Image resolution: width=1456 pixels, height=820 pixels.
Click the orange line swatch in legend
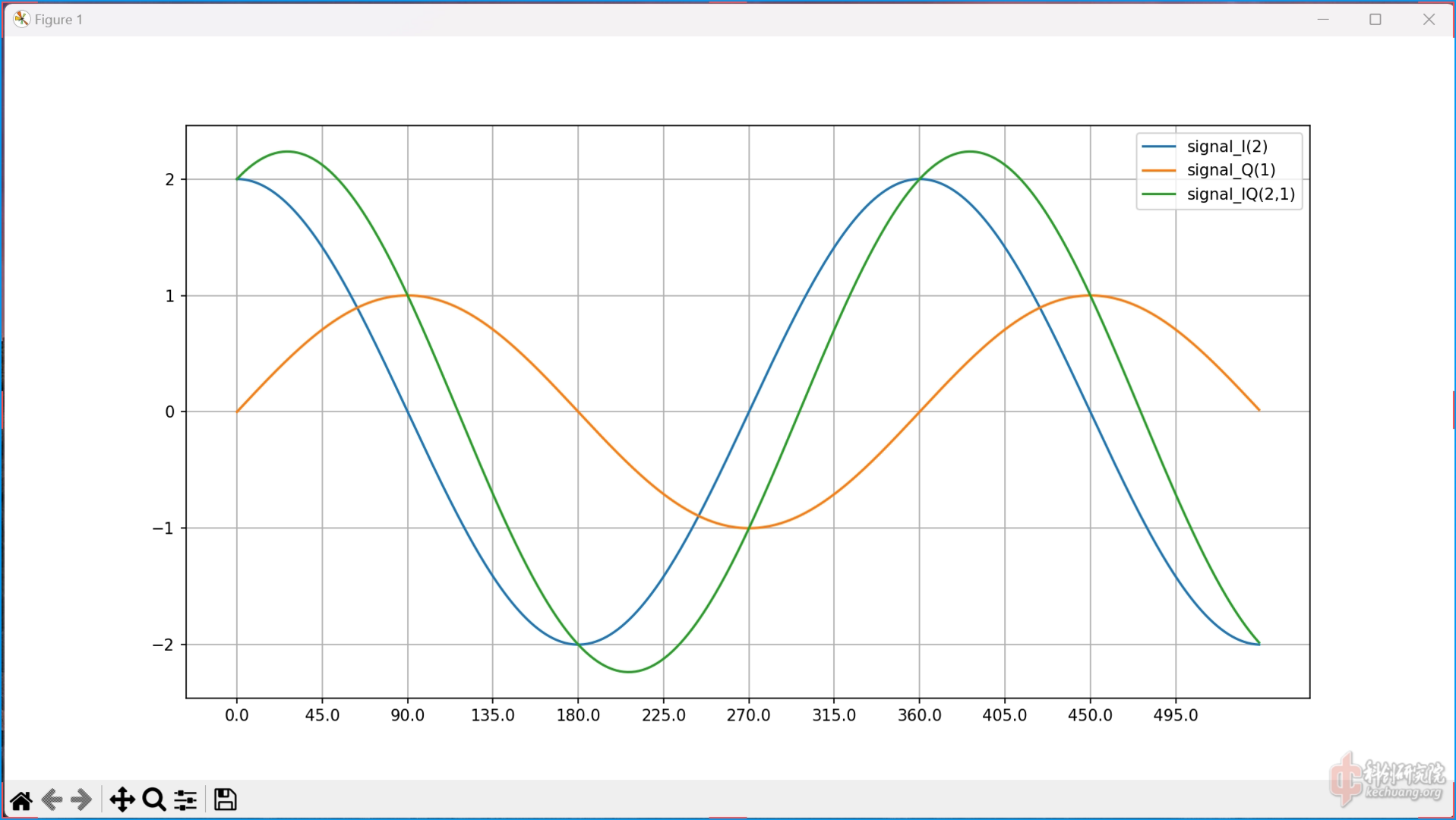(1158, 170)
